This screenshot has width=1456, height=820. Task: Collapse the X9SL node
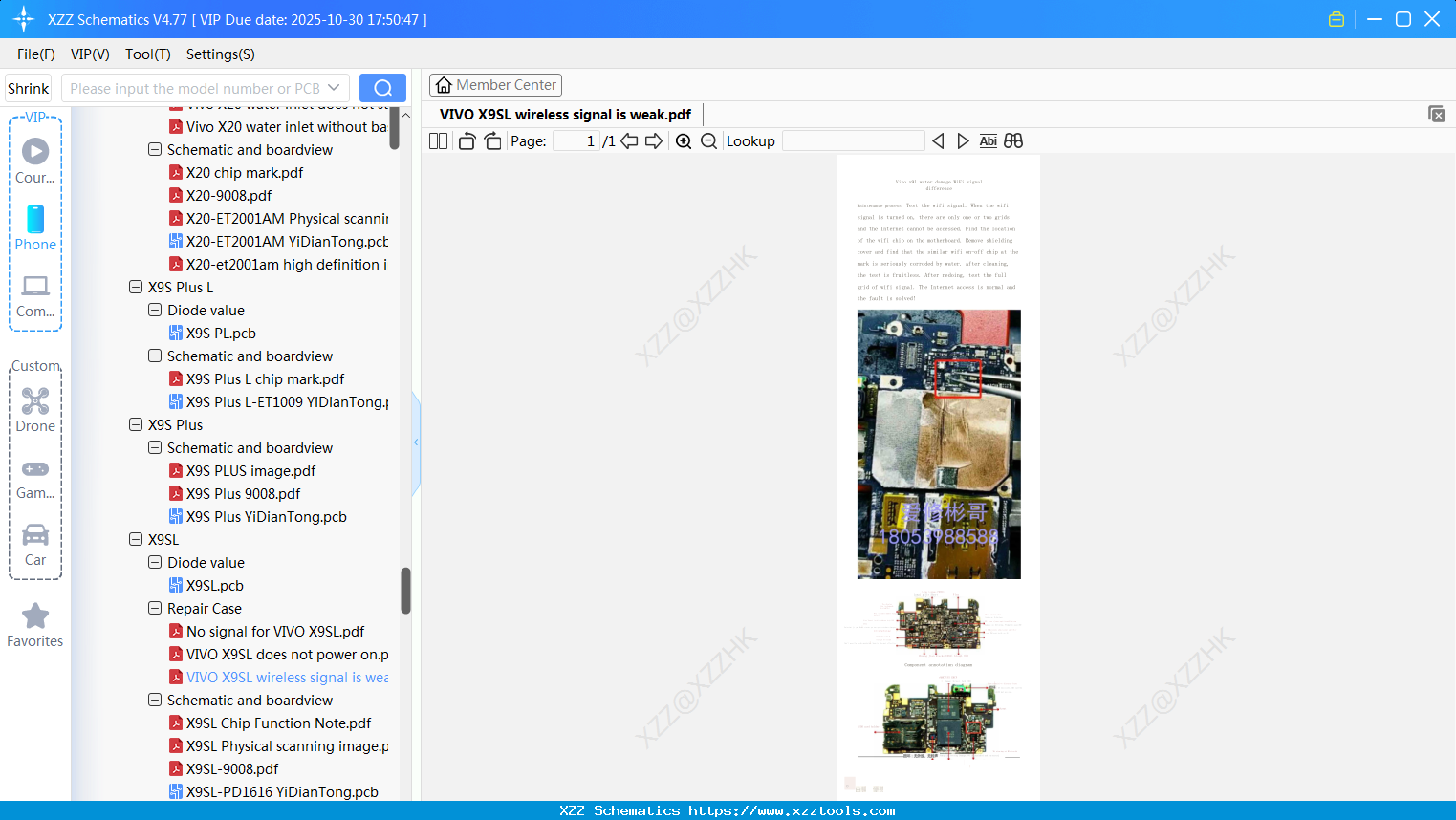[x=136, y=539]
